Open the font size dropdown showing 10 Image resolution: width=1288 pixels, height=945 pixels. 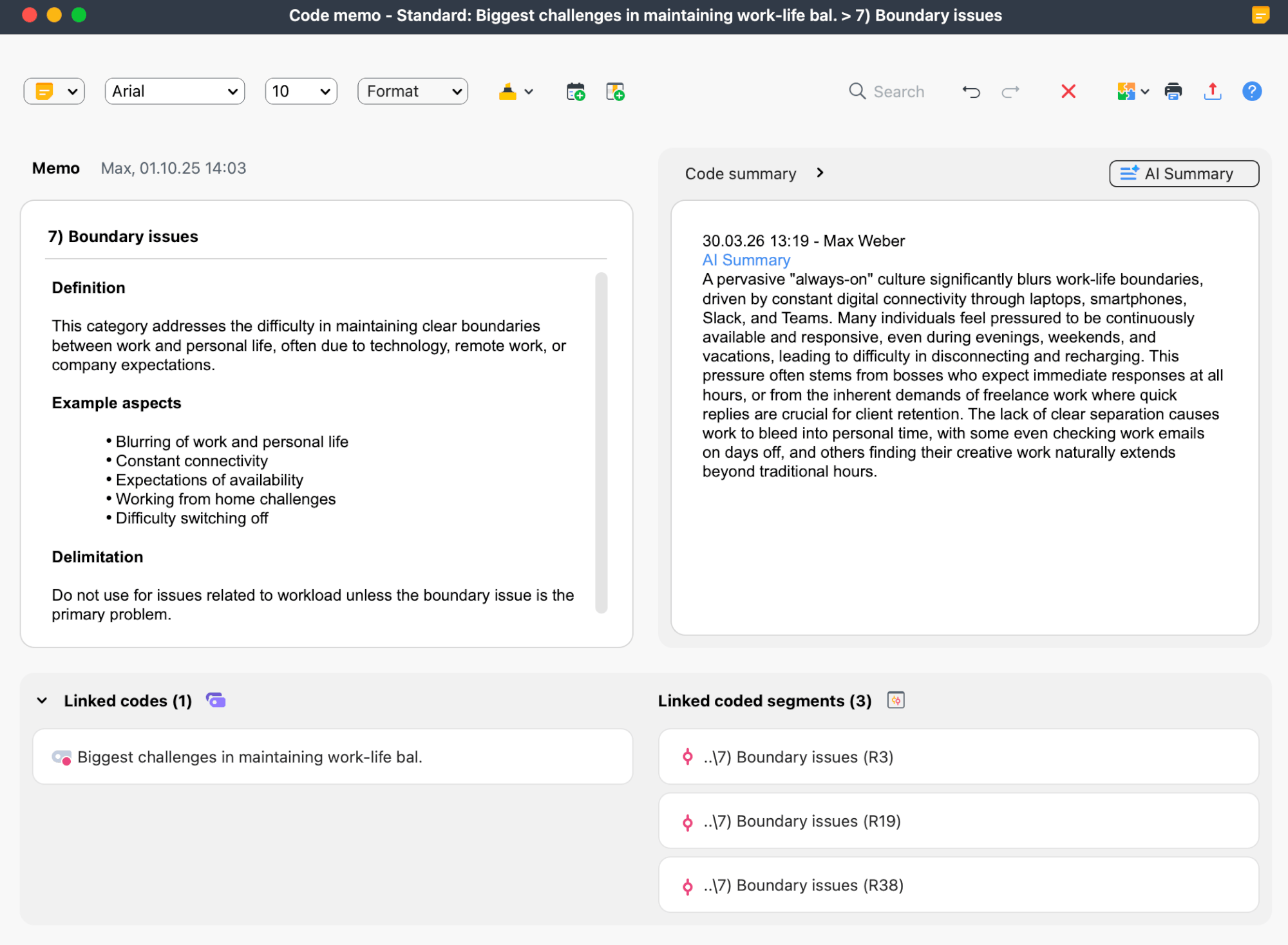tap(301, 91)
